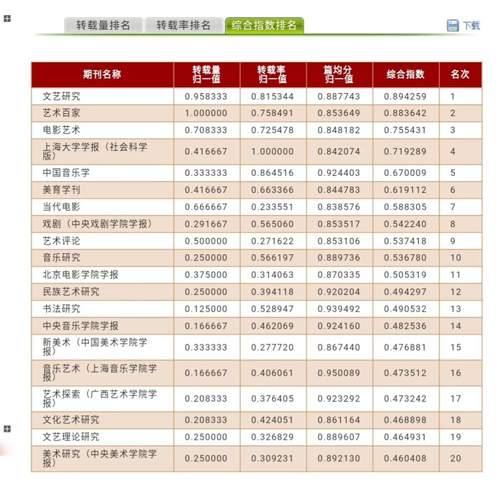Select the 中国音乐学 journal row
The image size is (500, 486).
click(x=257, y=173)
